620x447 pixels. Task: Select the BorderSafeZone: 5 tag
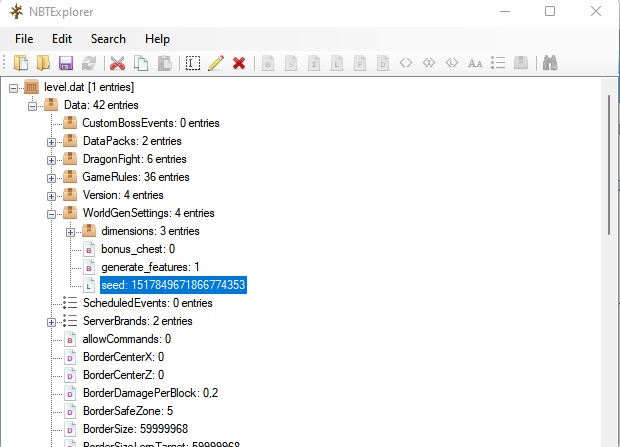(128, 411)
